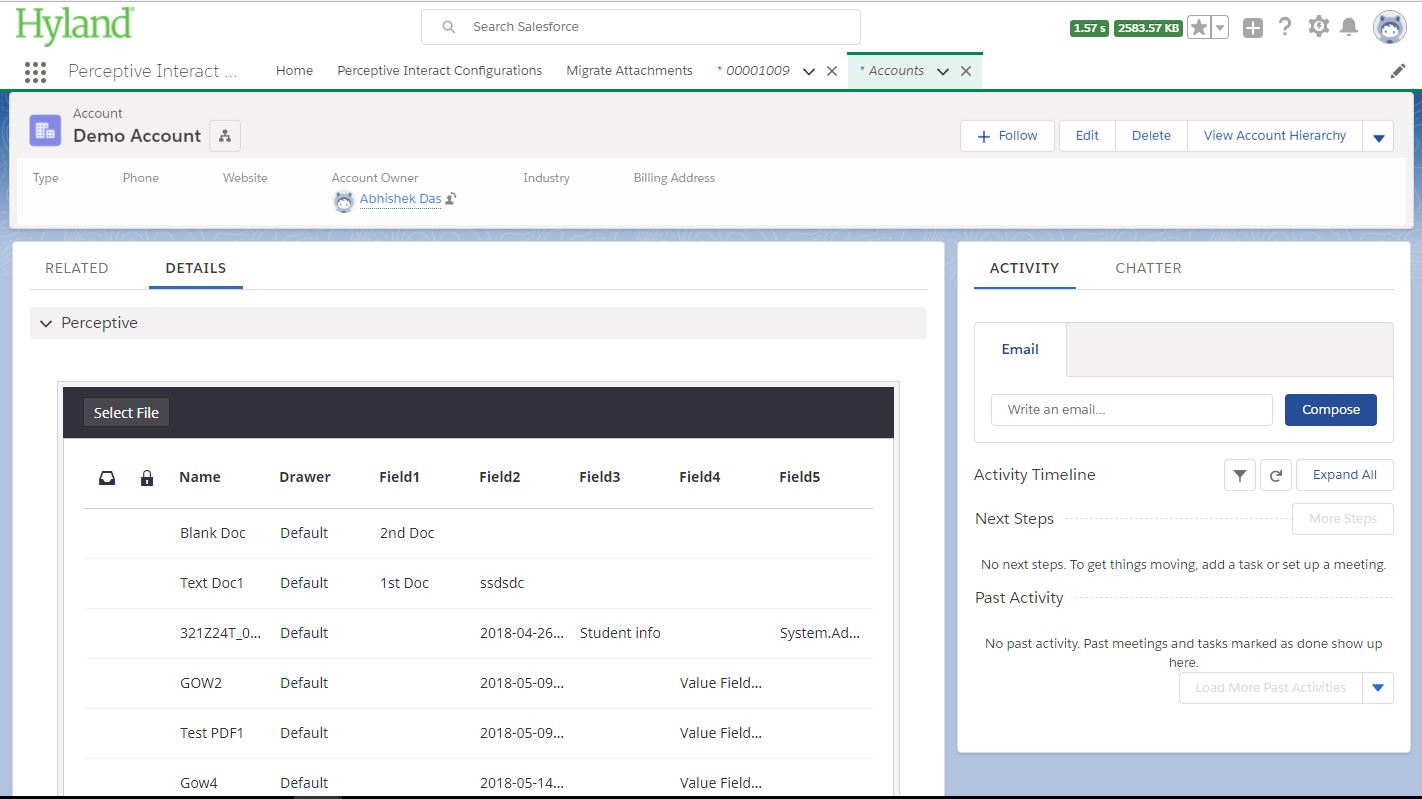Click the Edit button

click(1087, 136)
